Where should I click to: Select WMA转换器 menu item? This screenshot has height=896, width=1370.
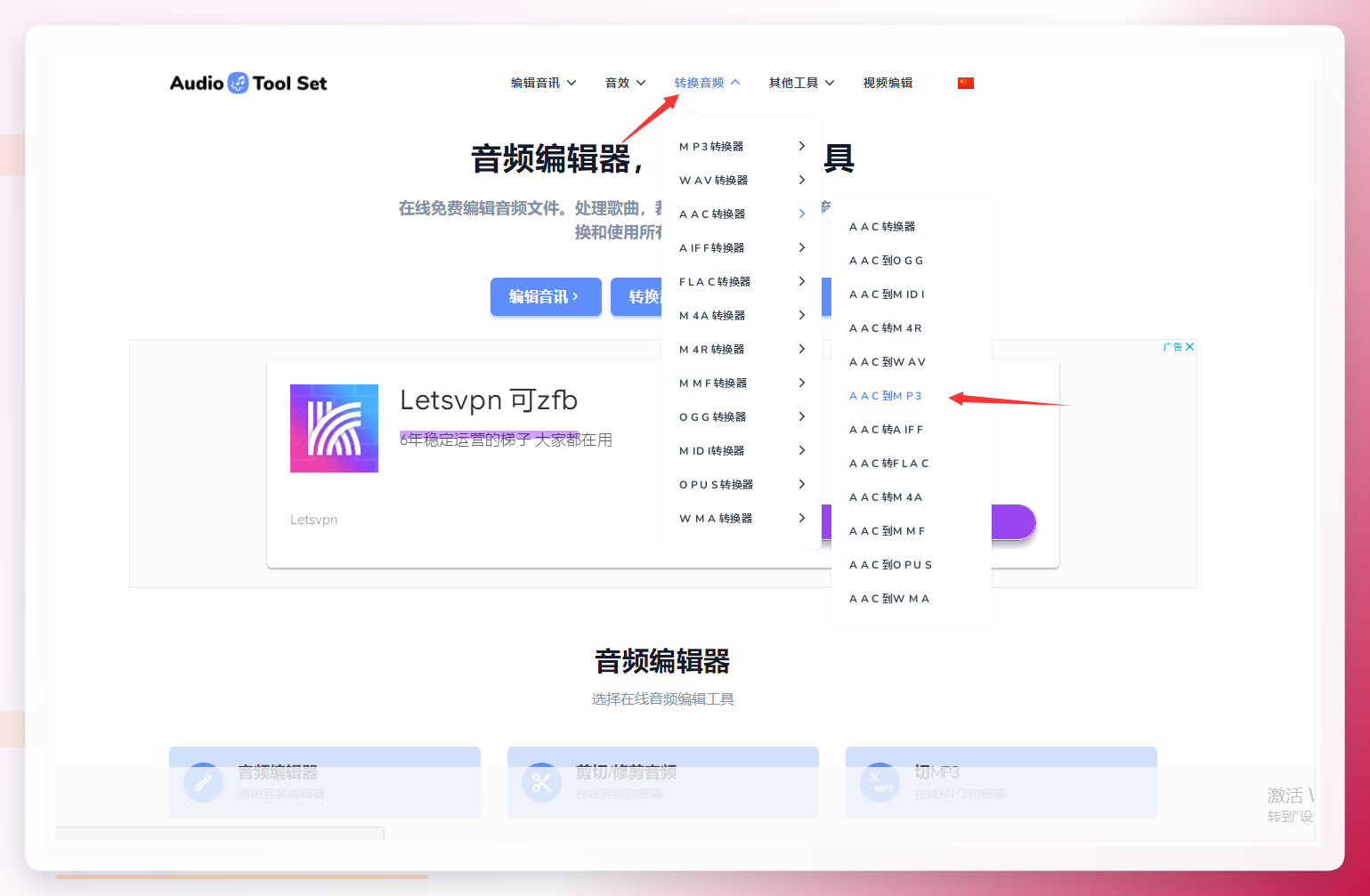(x=716, y=518)
